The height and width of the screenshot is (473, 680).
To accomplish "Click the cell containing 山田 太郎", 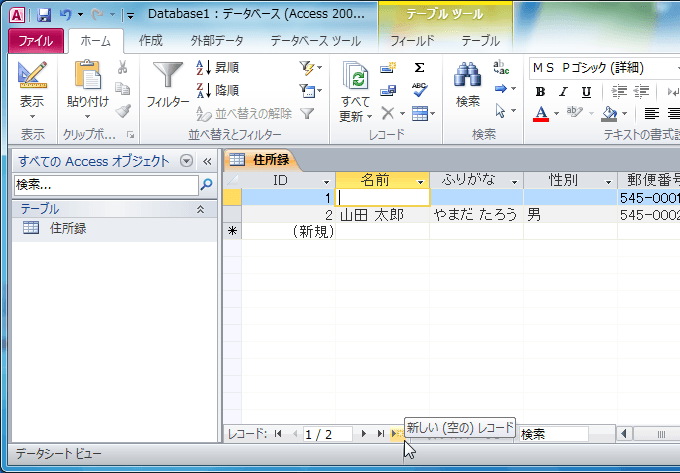I will pyautogui.click(x=382, y=215).
